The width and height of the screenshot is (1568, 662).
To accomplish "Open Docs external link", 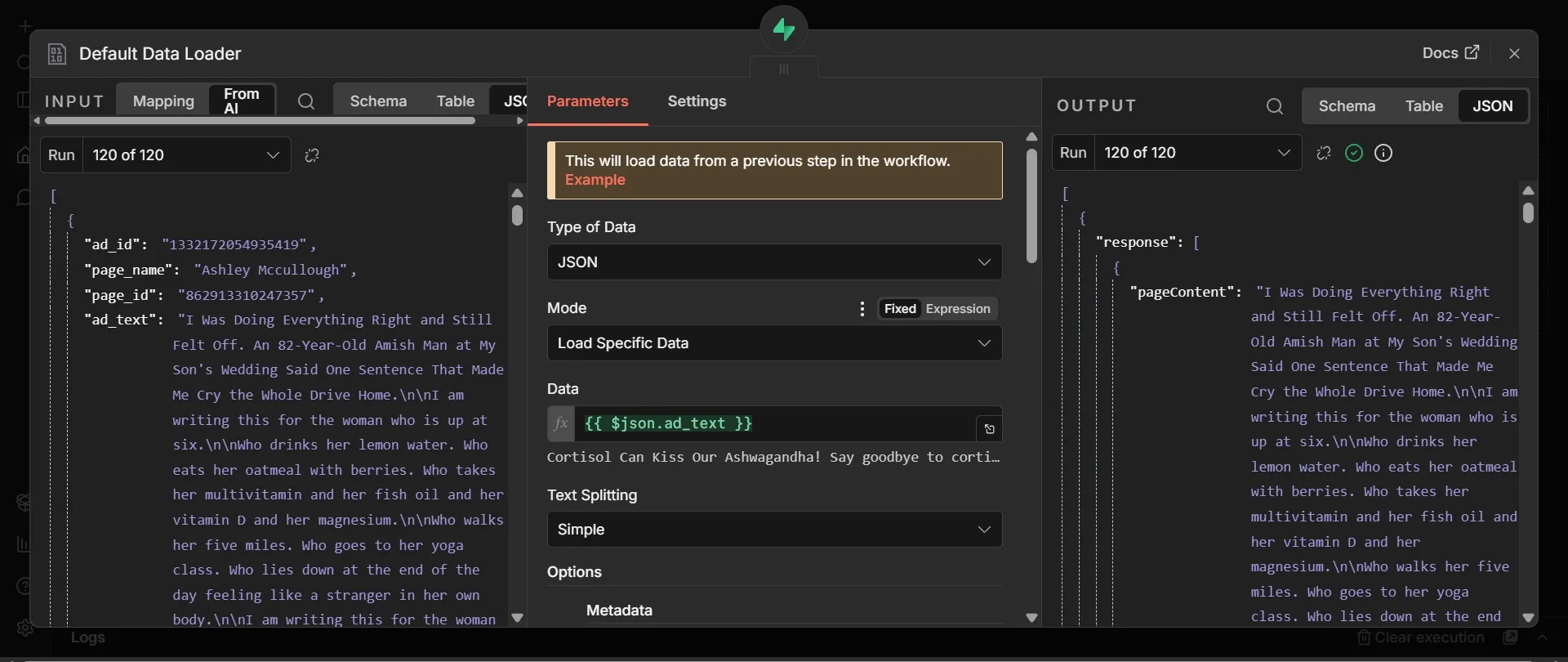I will [x=1450, y=53].
